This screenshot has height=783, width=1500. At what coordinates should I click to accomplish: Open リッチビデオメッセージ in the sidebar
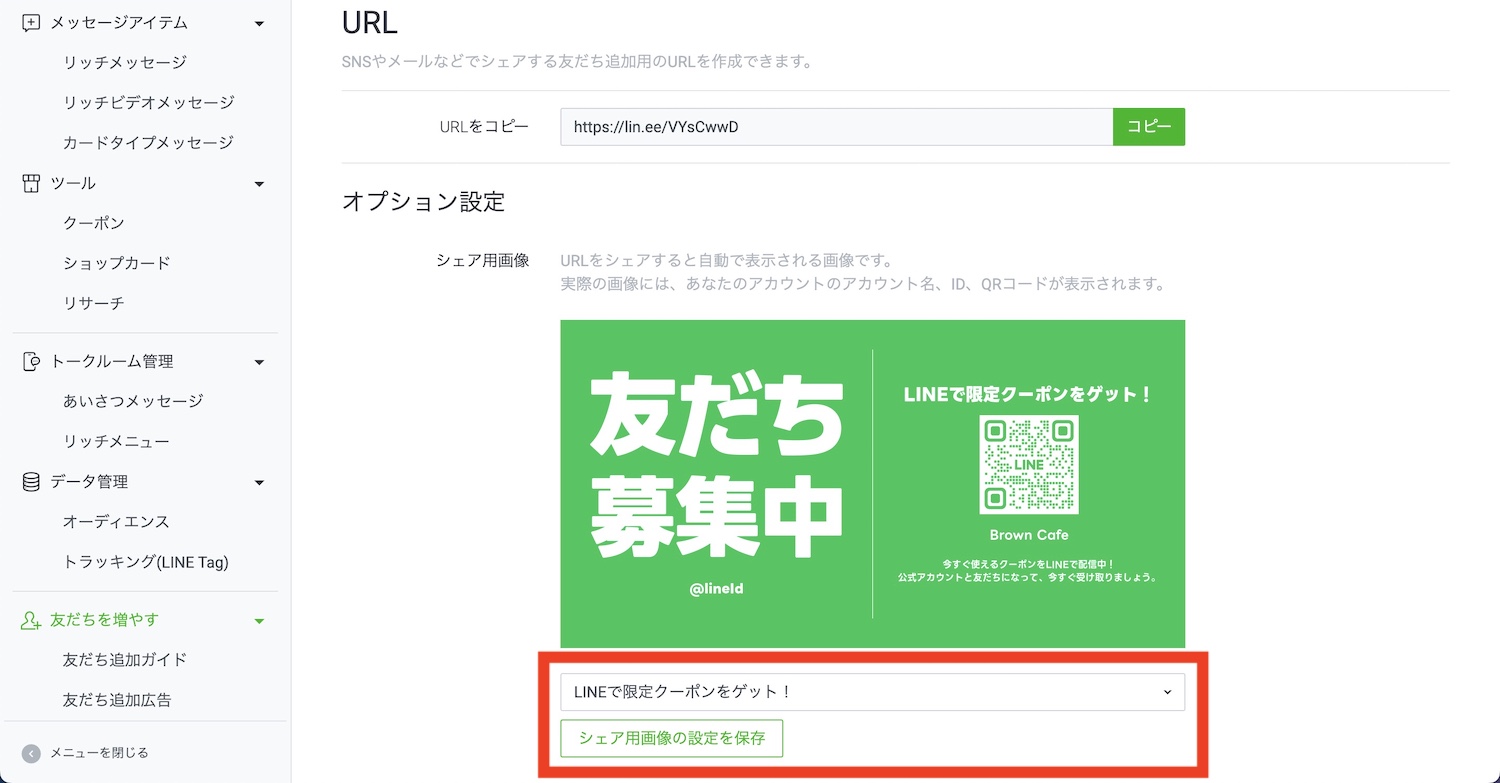pyautogui.click(x=148, y=102)
